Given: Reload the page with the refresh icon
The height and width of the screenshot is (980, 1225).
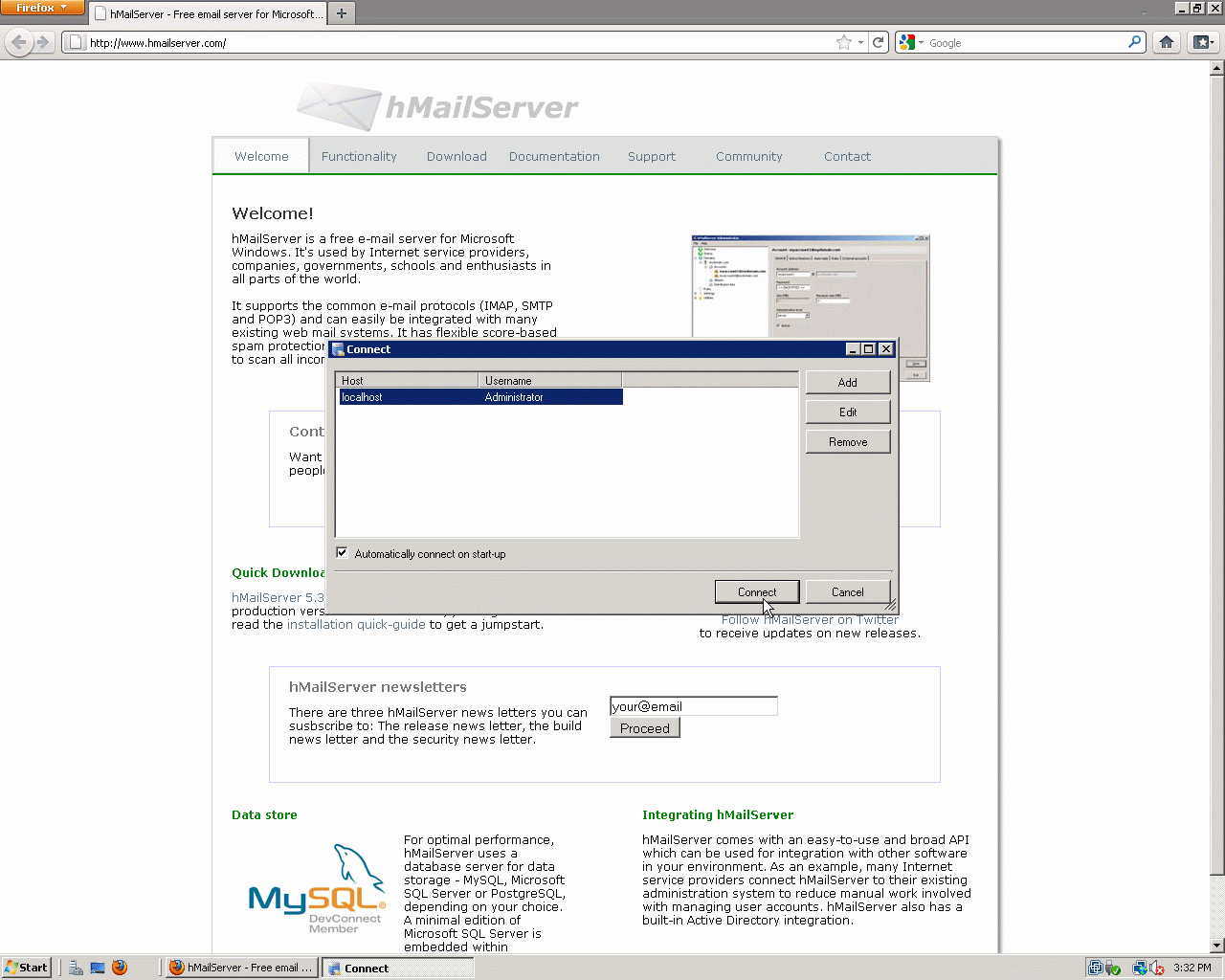Looking at the screenshot, I should click(879, 42).
